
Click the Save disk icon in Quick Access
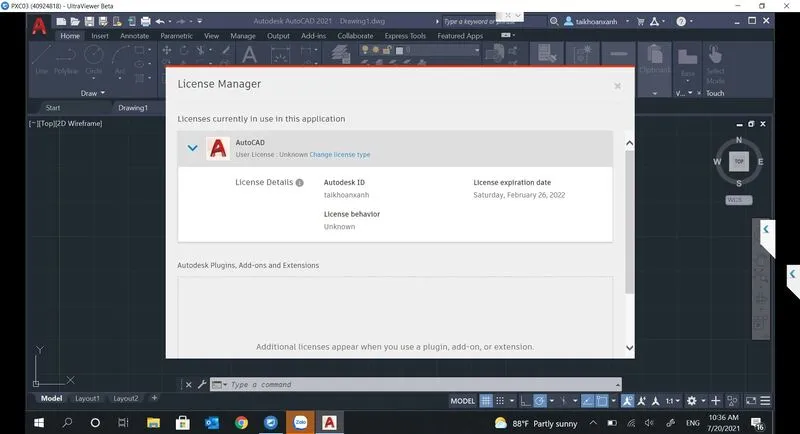coord(89,21)
